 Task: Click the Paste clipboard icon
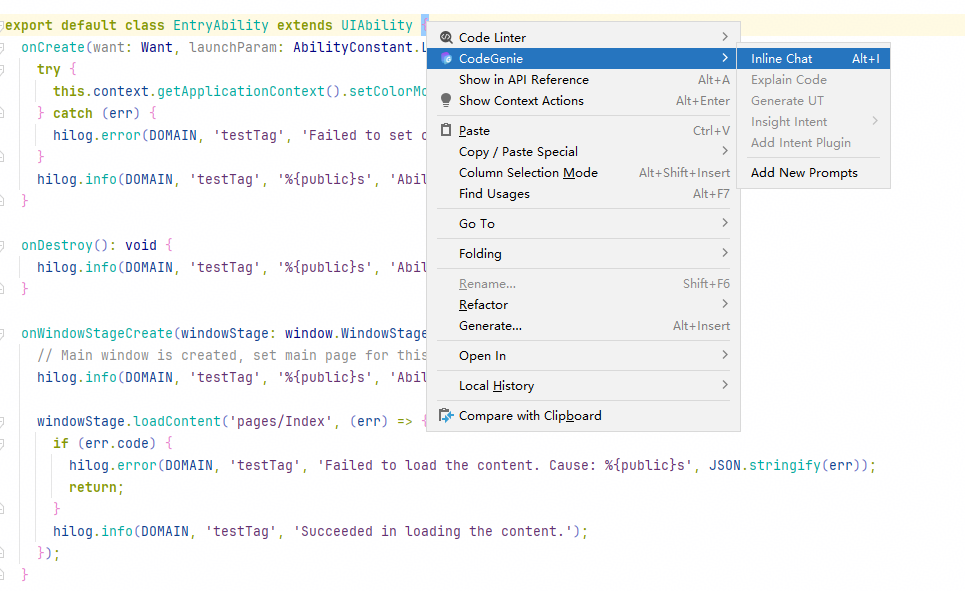coord(446,130)
